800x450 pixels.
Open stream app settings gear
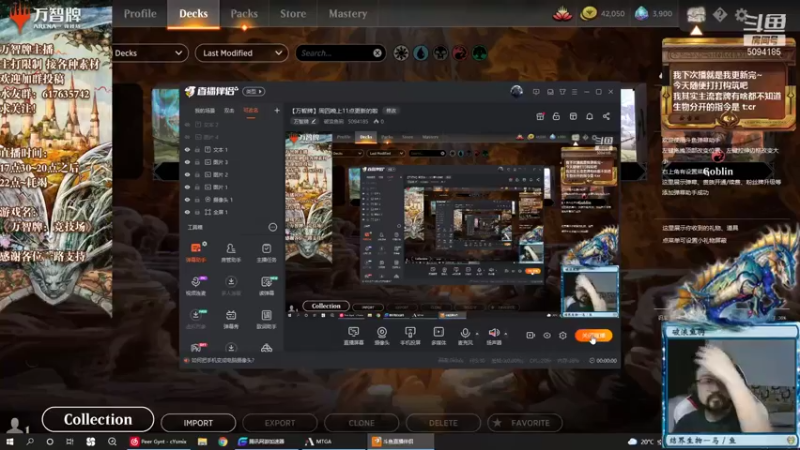pyautogui.click(x=563, y=335)
